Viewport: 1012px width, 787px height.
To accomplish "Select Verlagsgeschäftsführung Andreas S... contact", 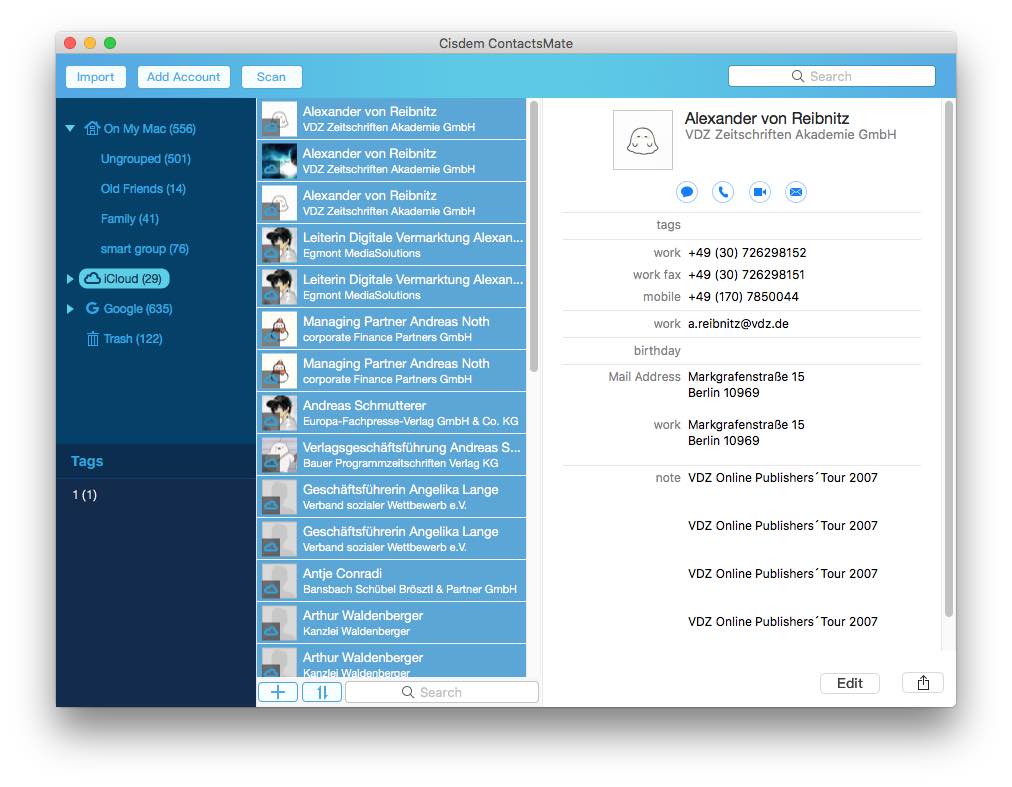I will pos(392,455).
